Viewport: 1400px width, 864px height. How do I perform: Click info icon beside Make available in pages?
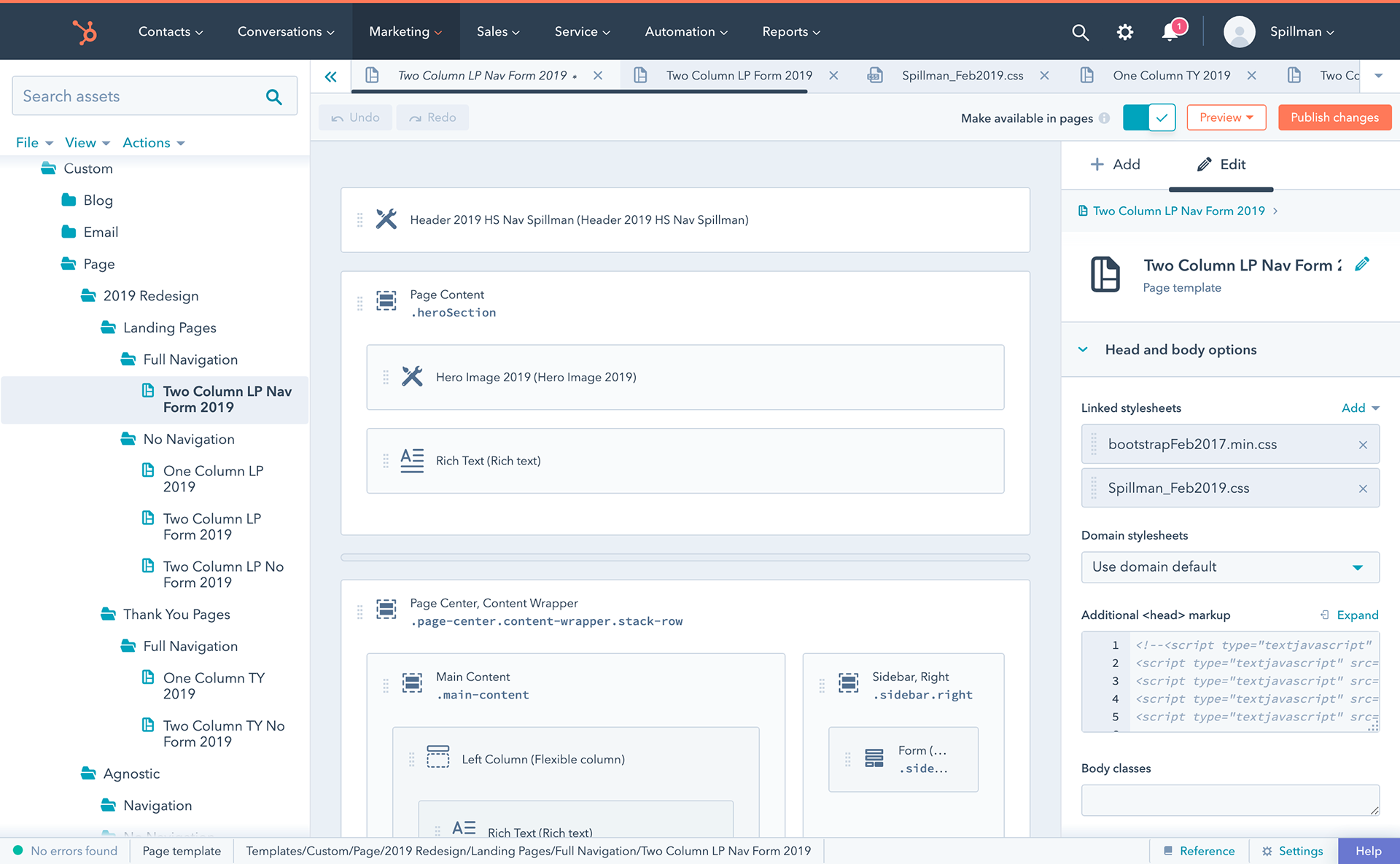pos(1105,118)
